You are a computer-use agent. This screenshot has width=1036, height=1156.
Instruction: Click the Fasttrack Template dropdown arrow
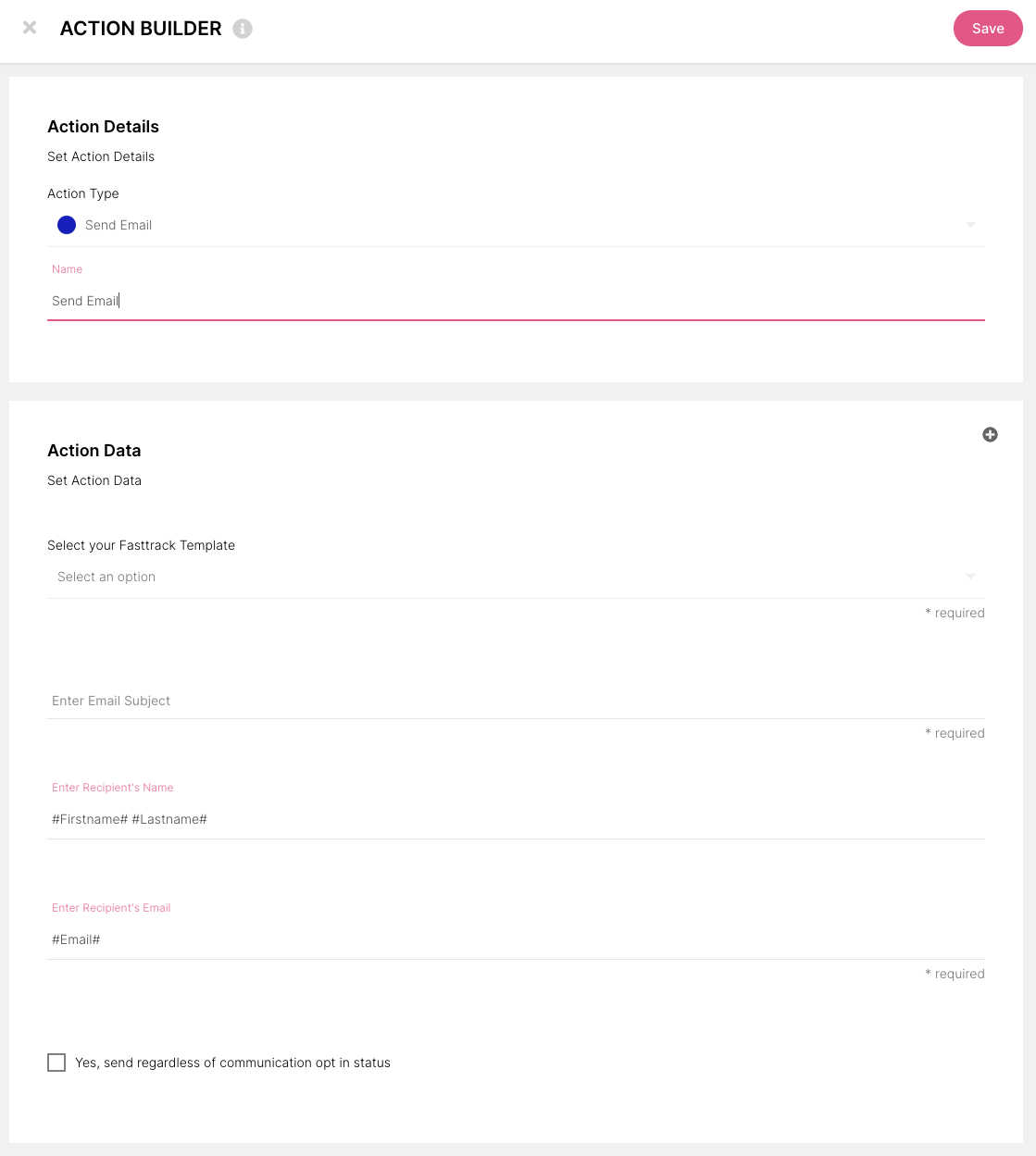[970, 577]
